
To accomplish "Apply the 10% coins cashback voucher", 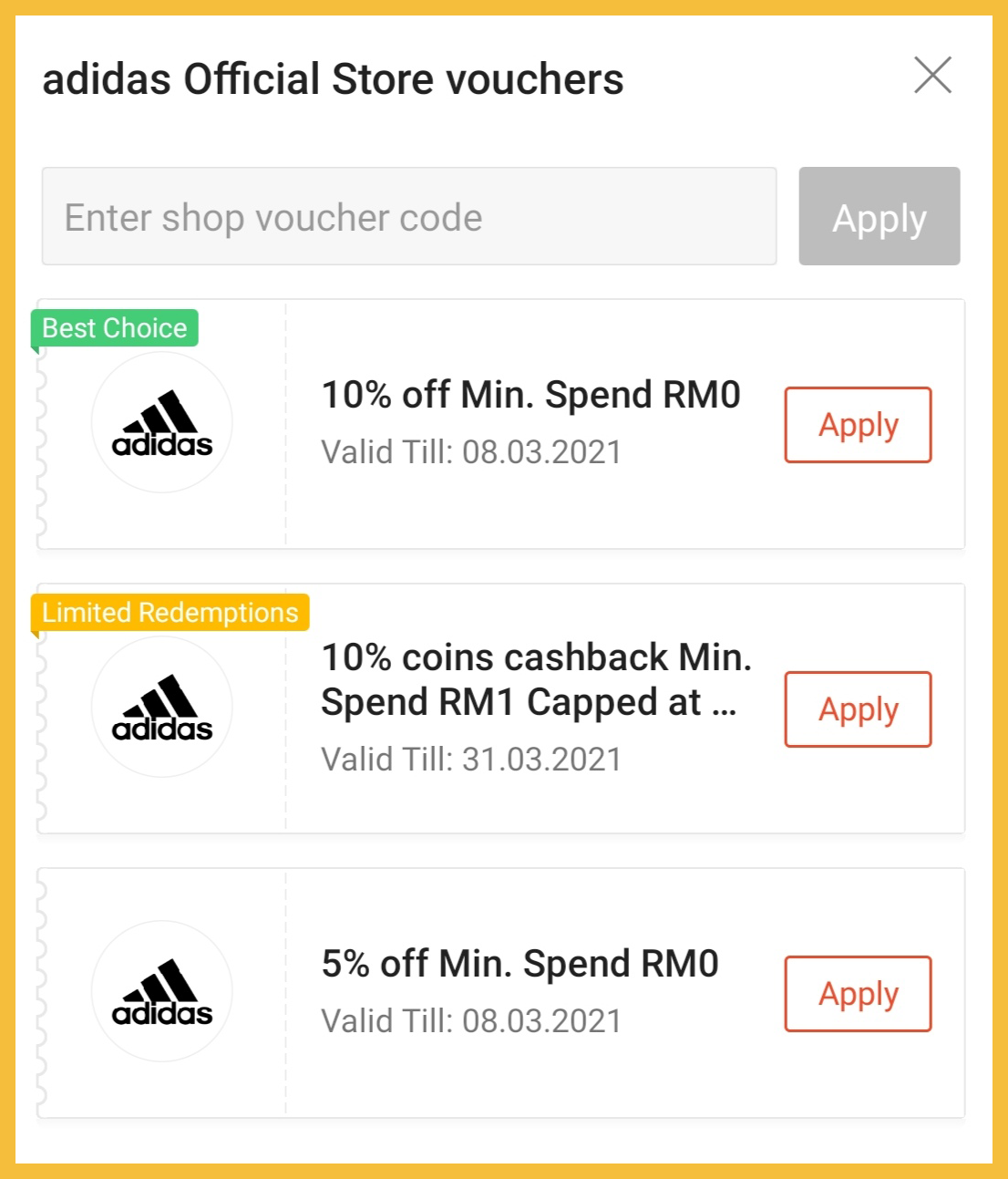I will [x=858, y=710].
